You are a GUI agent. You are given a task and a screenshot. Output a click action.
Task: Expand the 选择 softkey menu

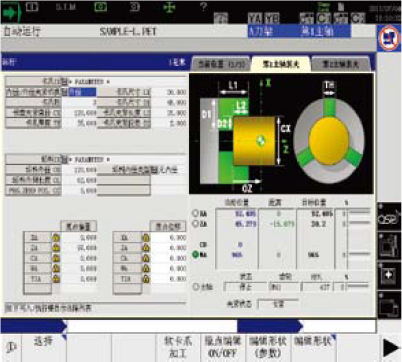(x=44, y=348)
